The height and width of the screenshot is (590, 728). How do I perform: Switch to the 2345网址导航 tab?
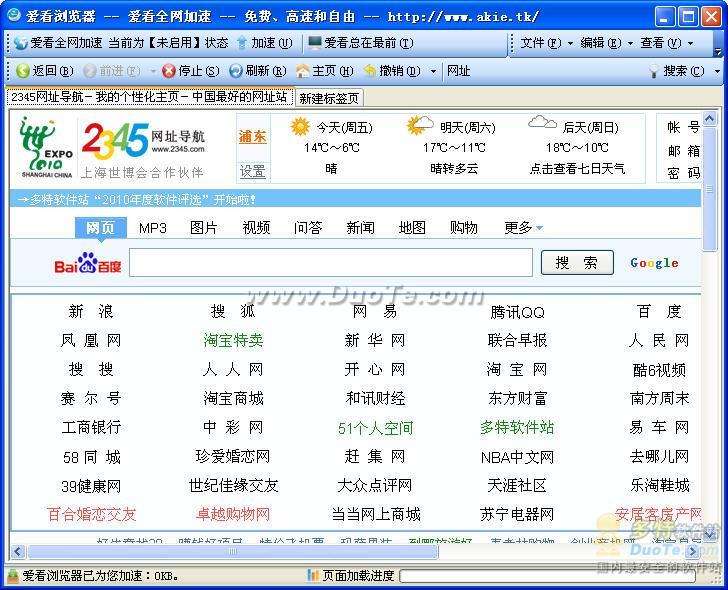coord(150,97)
